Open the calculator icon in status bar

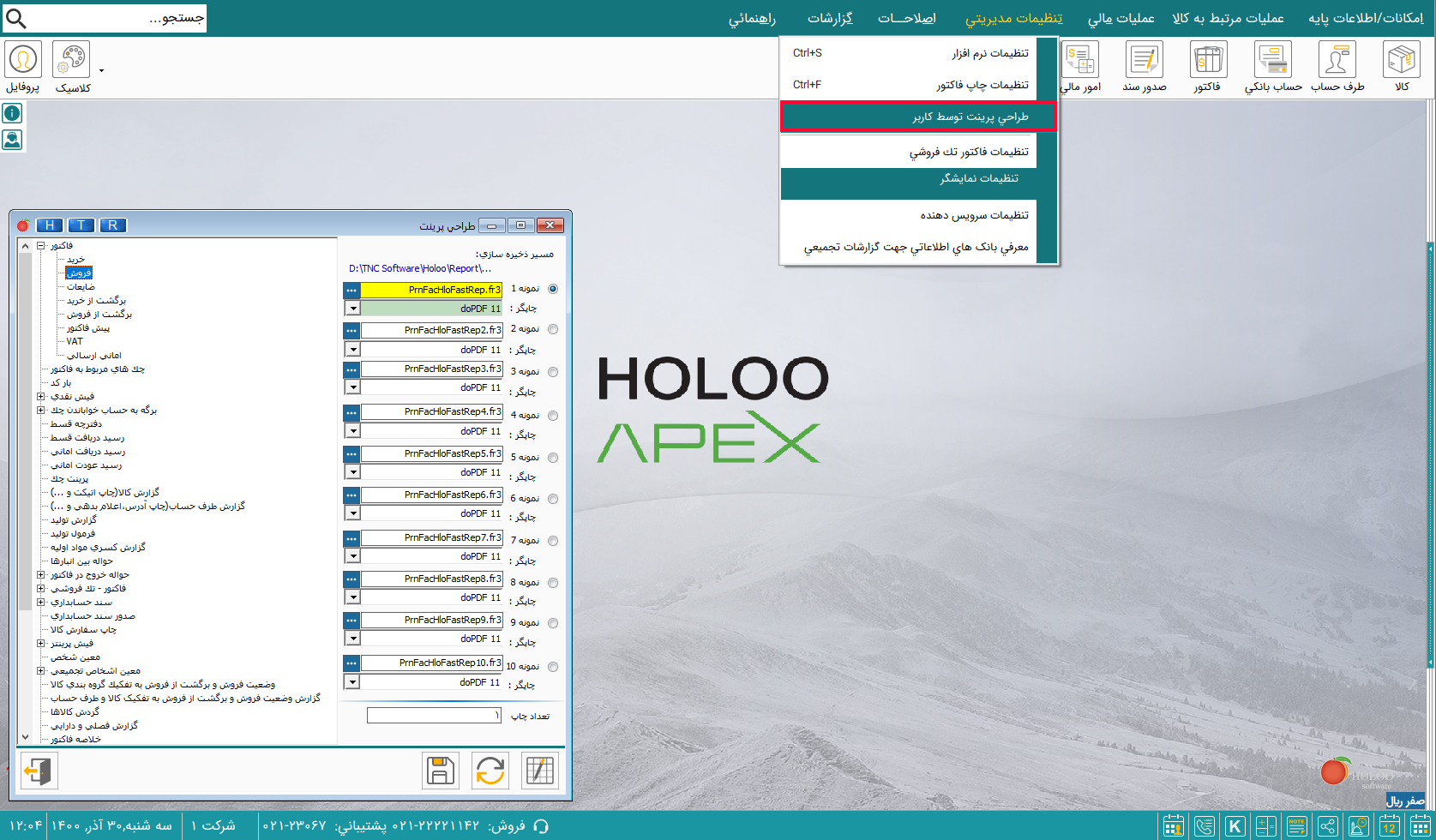[x=1266, y=826]
